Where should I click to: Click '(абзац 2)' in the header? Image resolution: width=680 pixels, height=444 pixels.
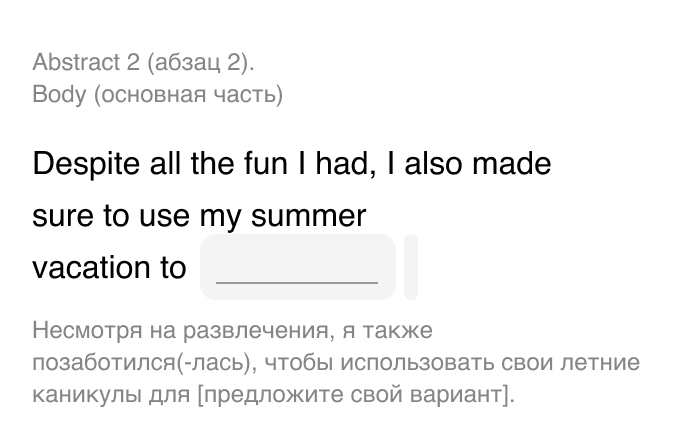[200, 63]
